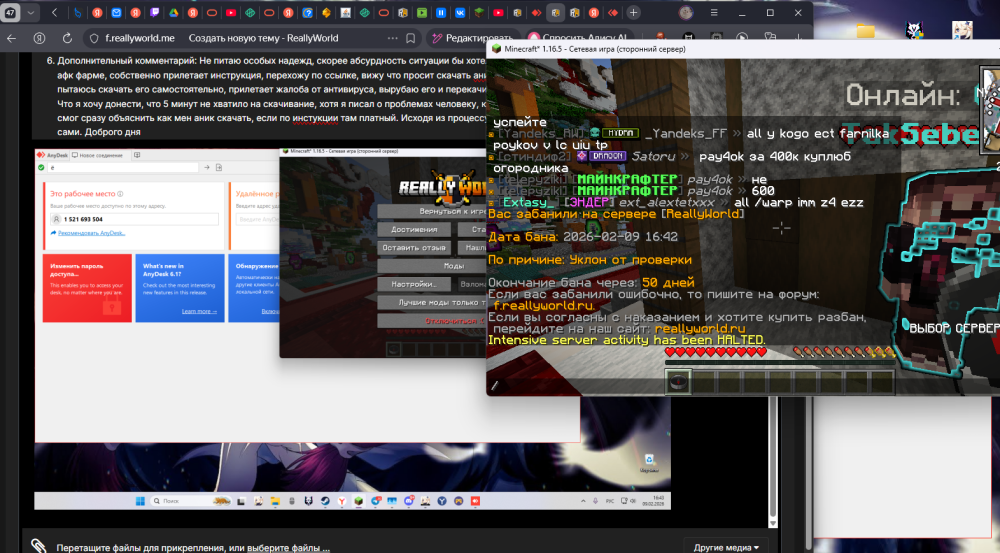This screenshot has height=553, width=1000.
Task: Reload the ReallyWorld forum page
Action: 67,38
